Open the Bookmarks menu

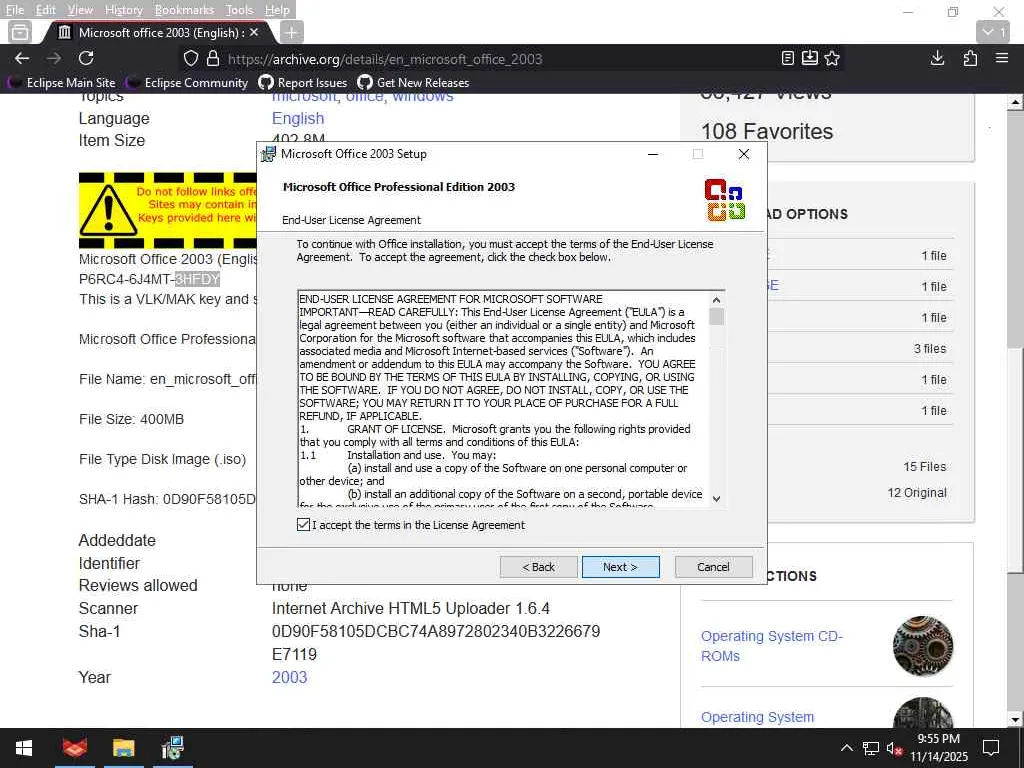[184, 10]
